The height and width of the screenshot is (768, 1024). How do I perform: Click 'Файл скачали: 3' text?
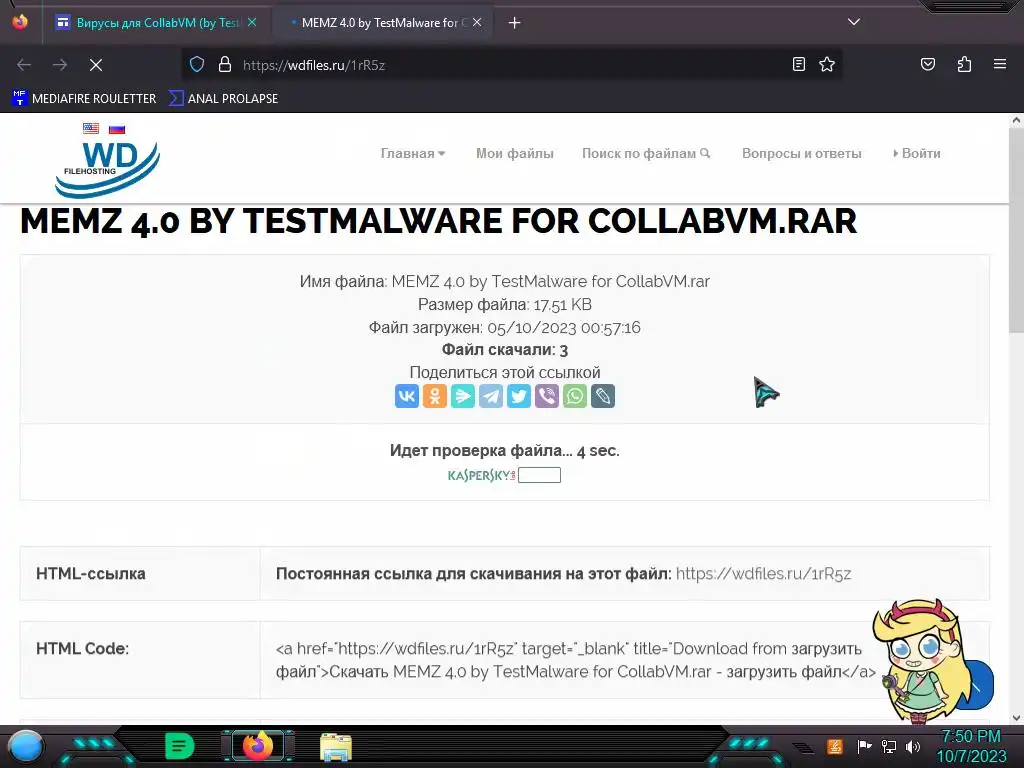pyautogui.click(x=505, y=350)
